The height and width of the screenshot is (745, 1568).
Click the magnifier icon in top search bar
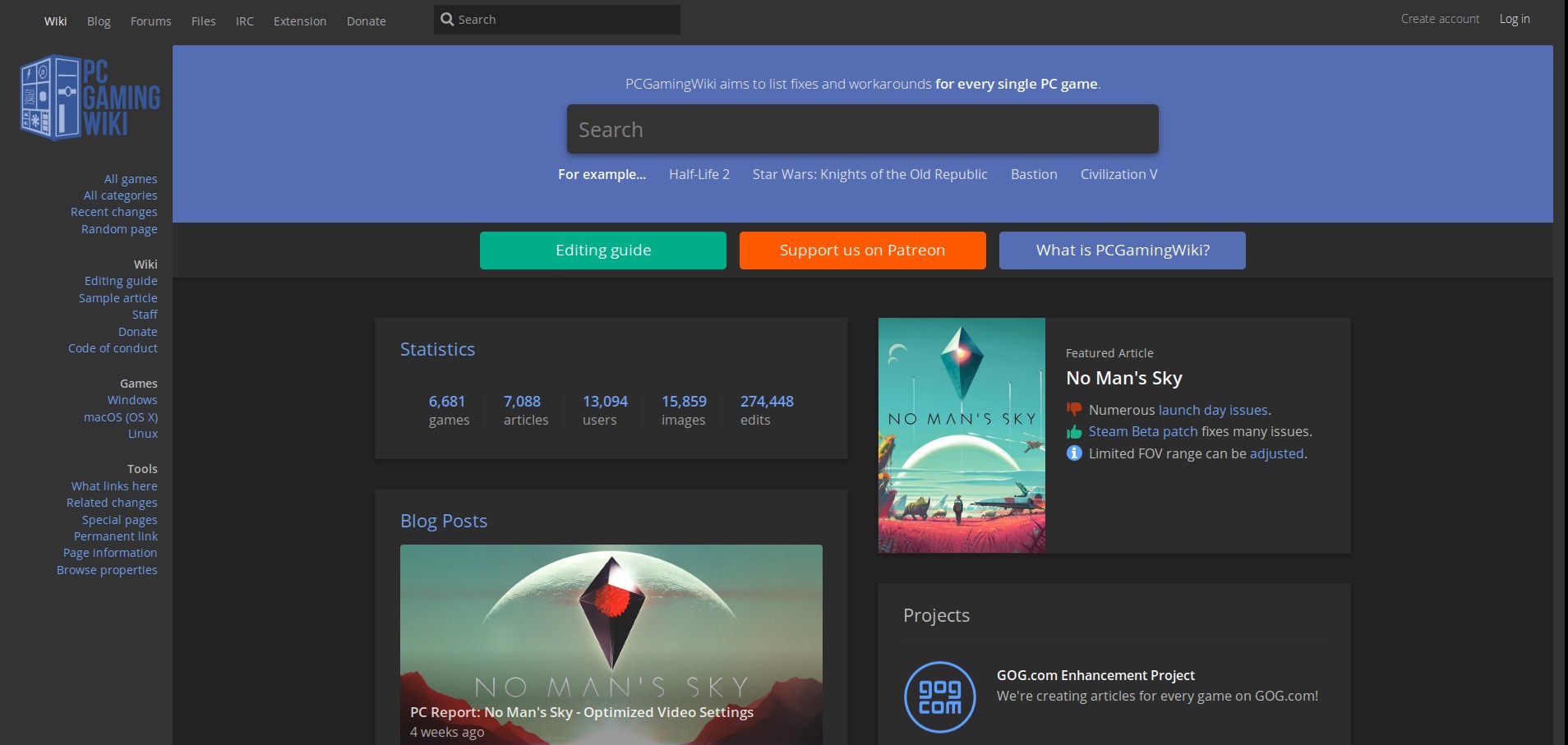[x=447, y=19]
